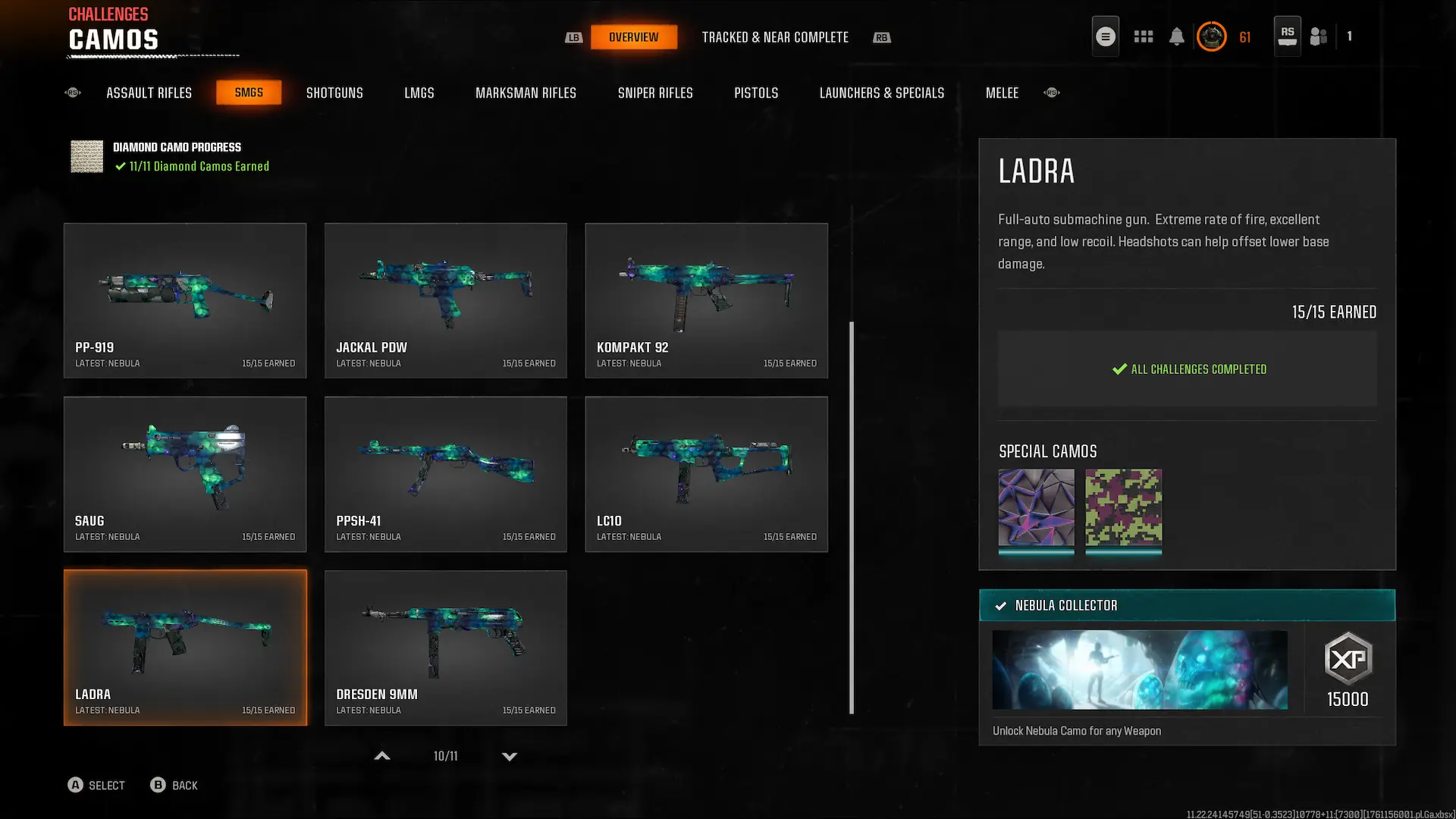Page down with the down chevron
The width and height of the screenshot is (1456, 819).
[510, 756]
